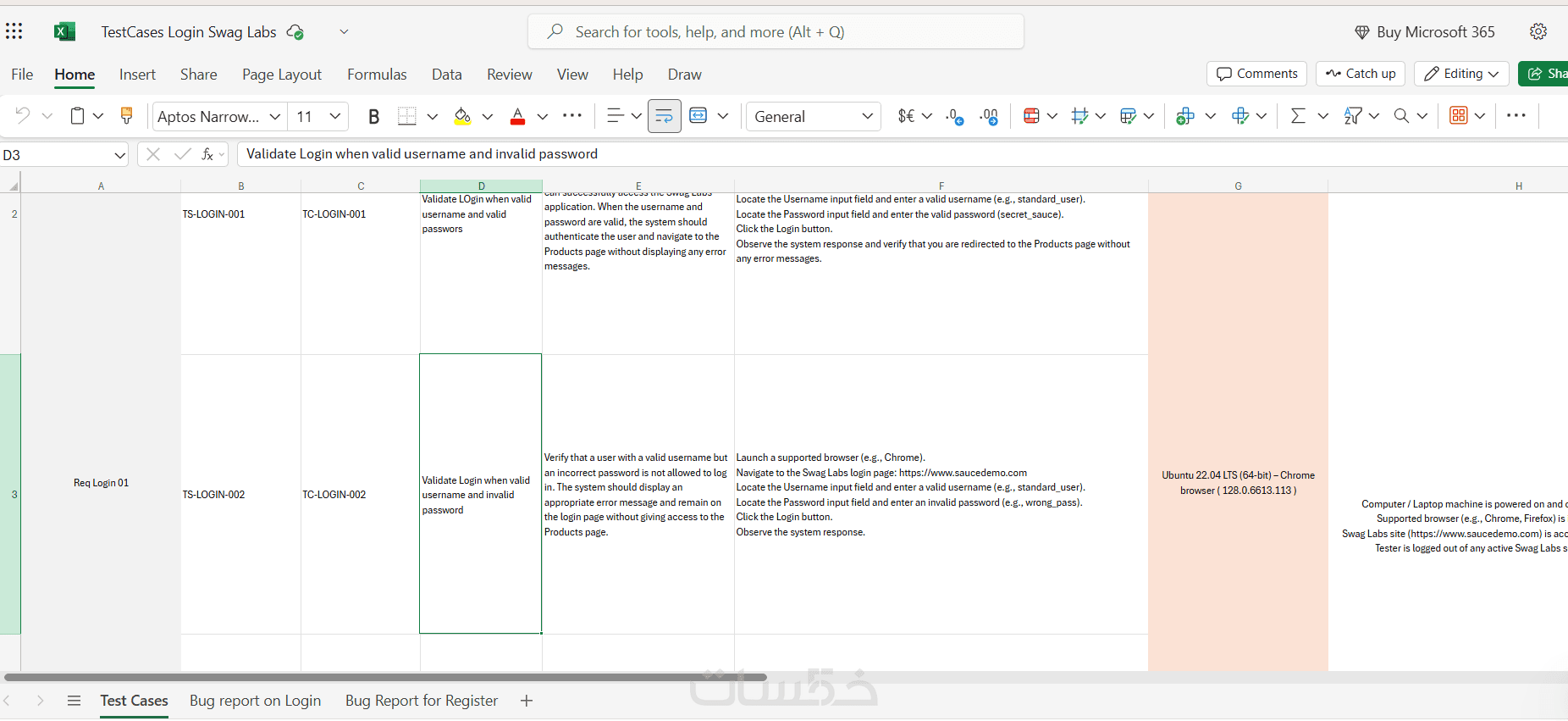Select column G header

coord(1238,186)
